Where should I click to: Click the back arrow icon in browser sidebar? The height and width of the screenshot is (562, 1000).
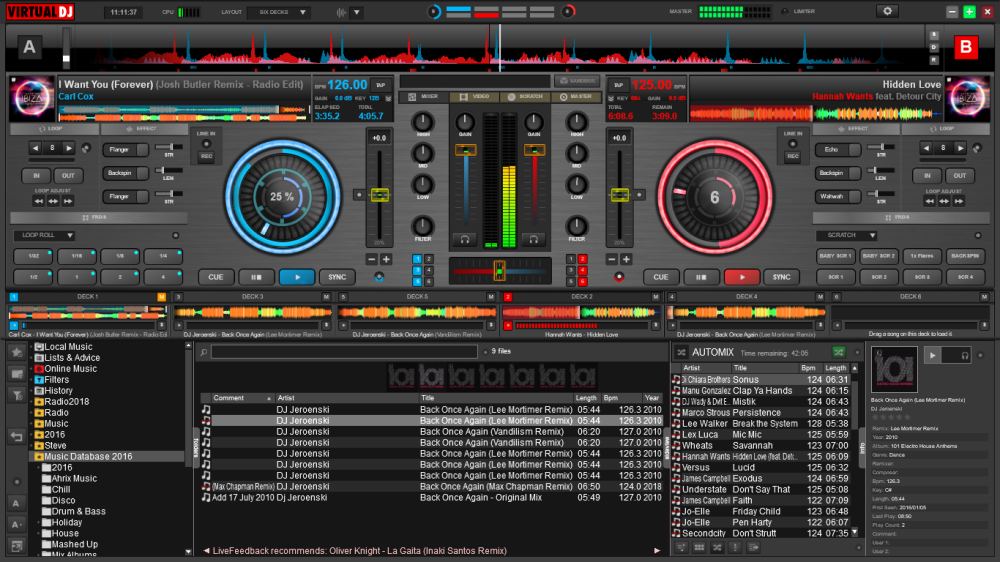pos(17,437)
